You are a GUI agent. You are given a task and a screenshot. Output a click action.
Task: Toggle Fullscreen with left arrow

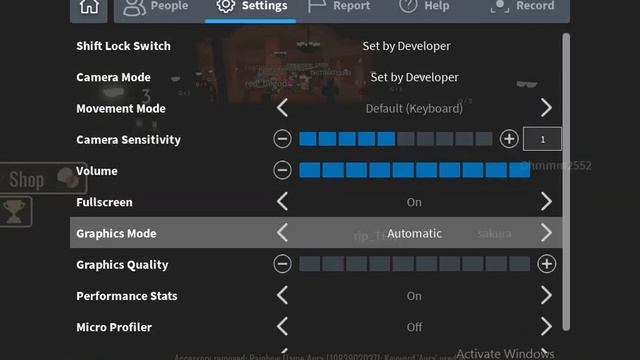[282, 202]
